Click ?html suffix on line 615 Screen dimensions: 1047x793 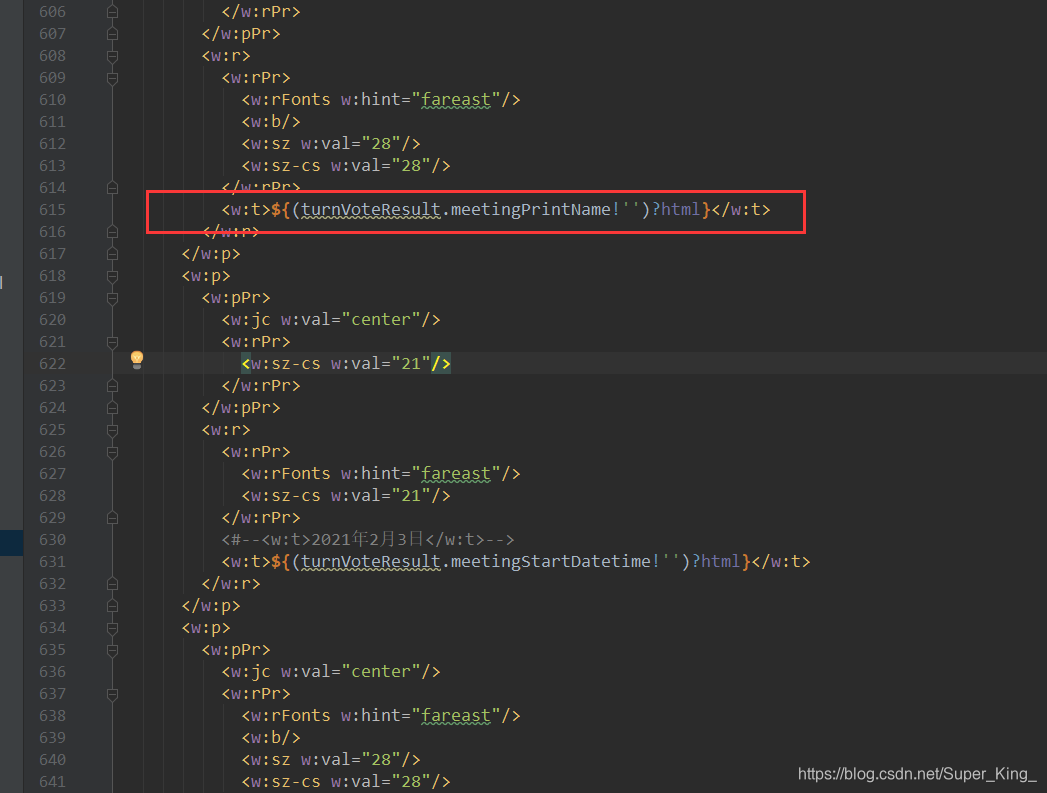(676, 210)
